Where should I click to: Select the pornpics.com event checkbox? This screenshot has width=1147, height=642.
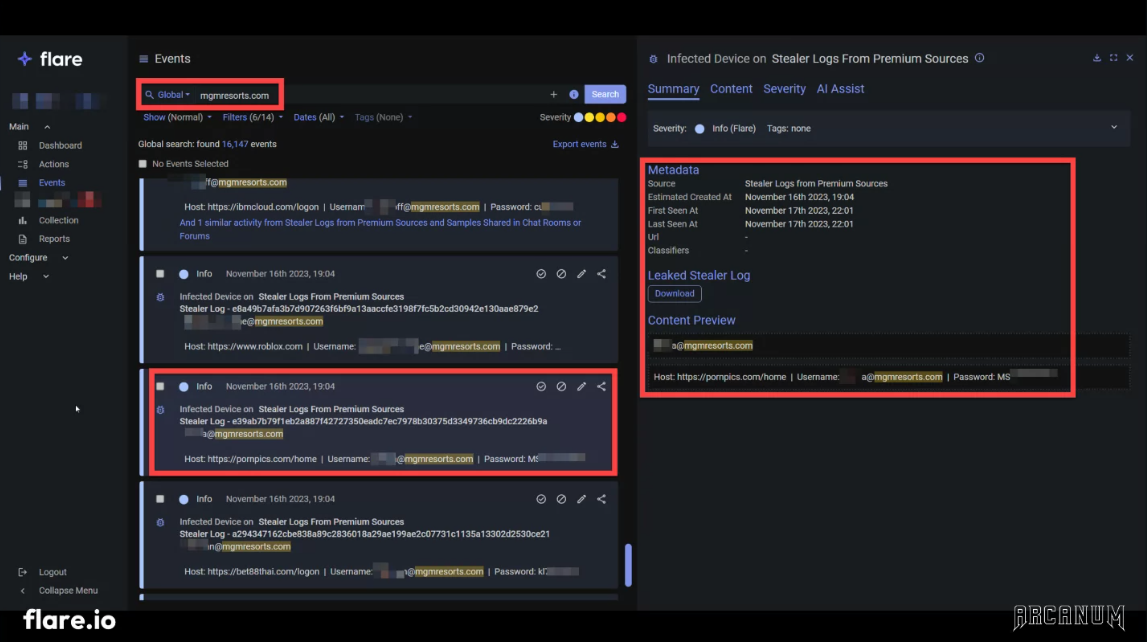pyautogui.click(x=160, y=386)
